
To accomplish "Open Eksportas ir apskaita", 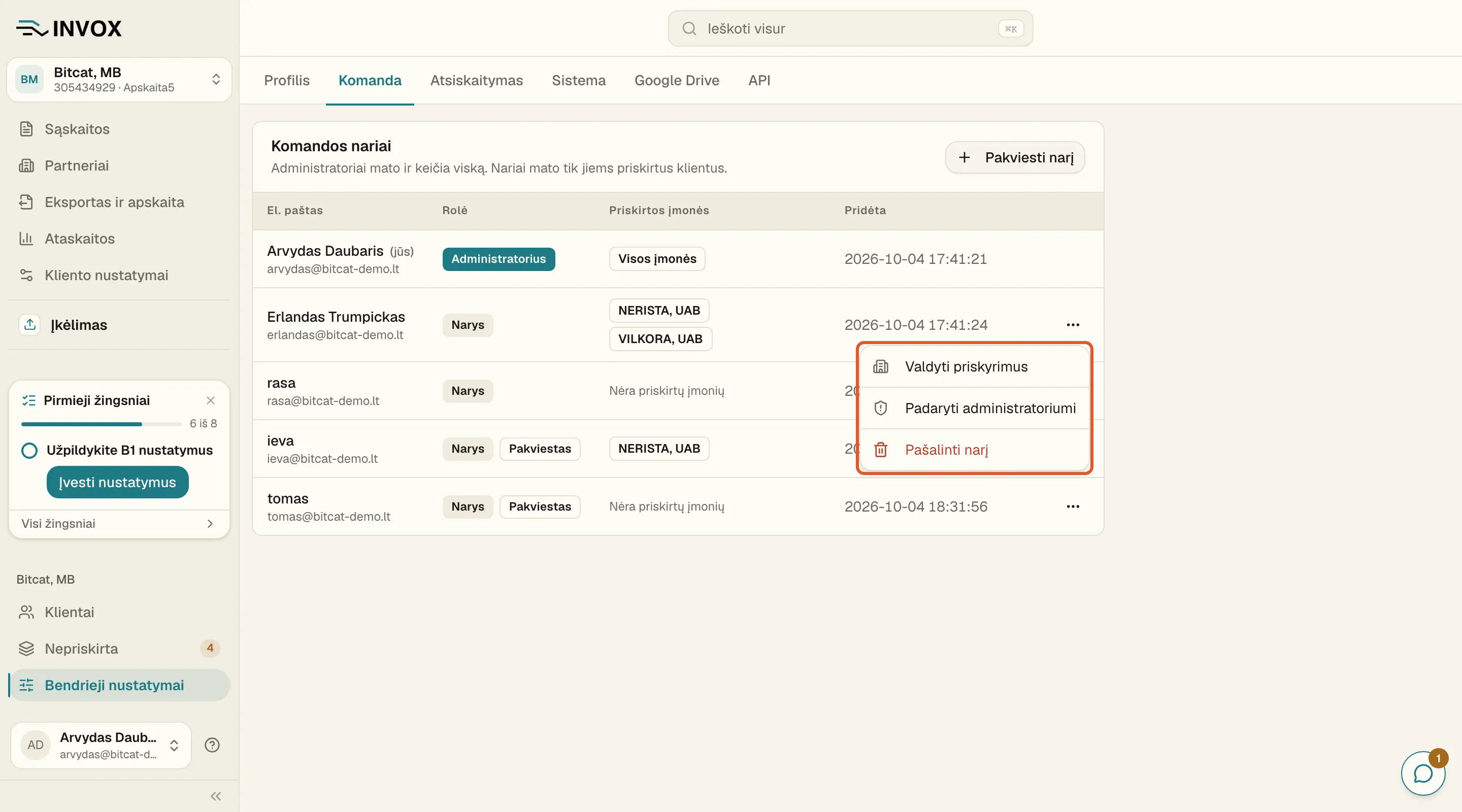I will click(x=119, y=202).
